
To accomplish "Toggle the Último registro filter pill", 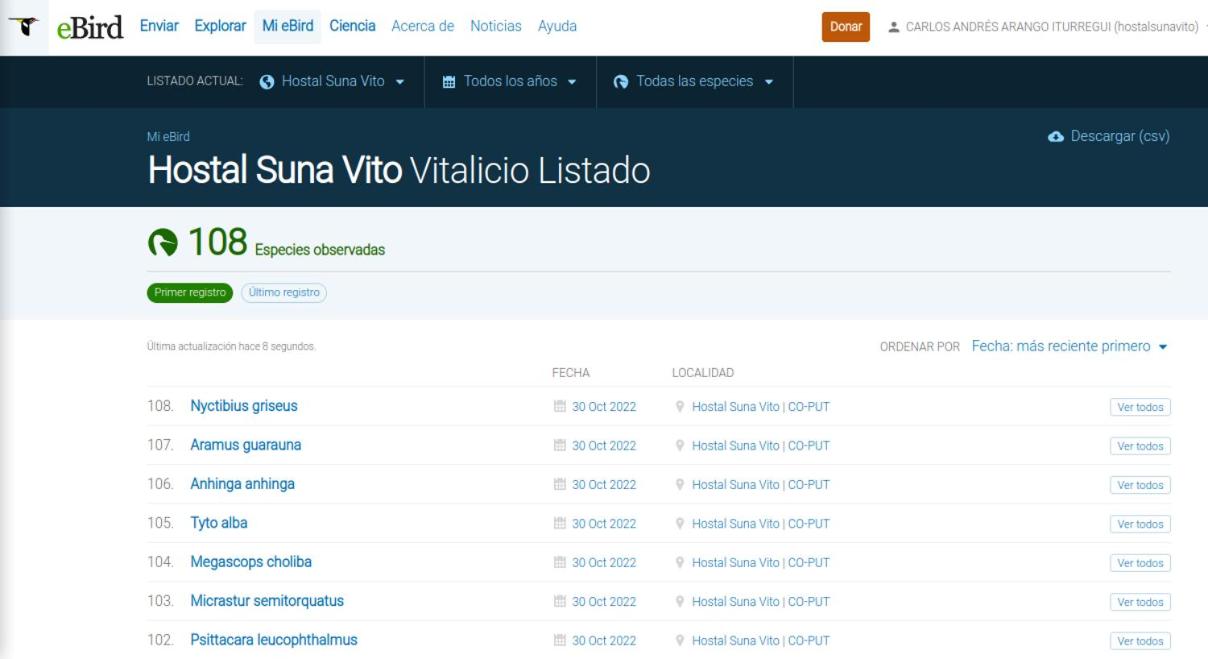I will [x=284, y=293].
